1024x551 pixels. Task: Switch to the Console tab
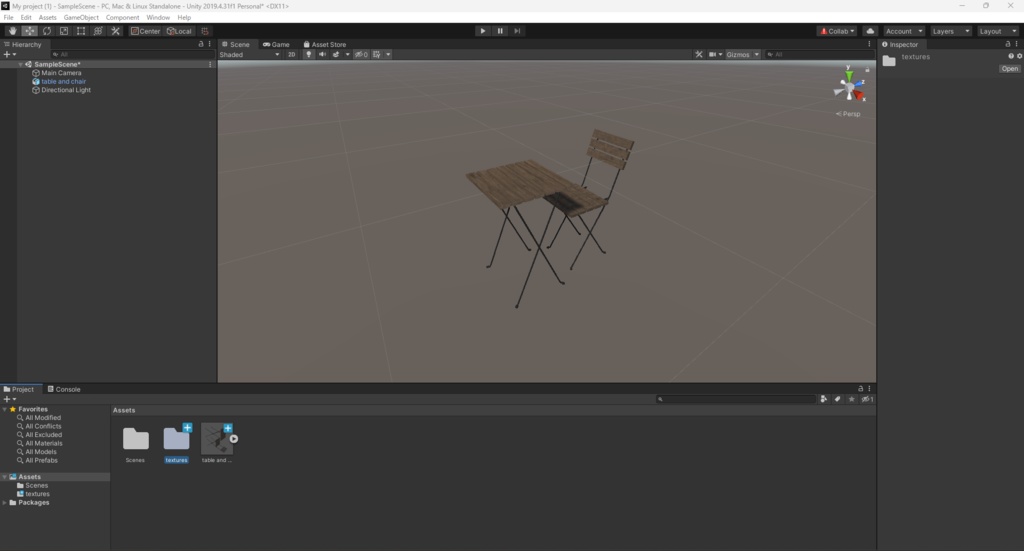tap(64, 389)
